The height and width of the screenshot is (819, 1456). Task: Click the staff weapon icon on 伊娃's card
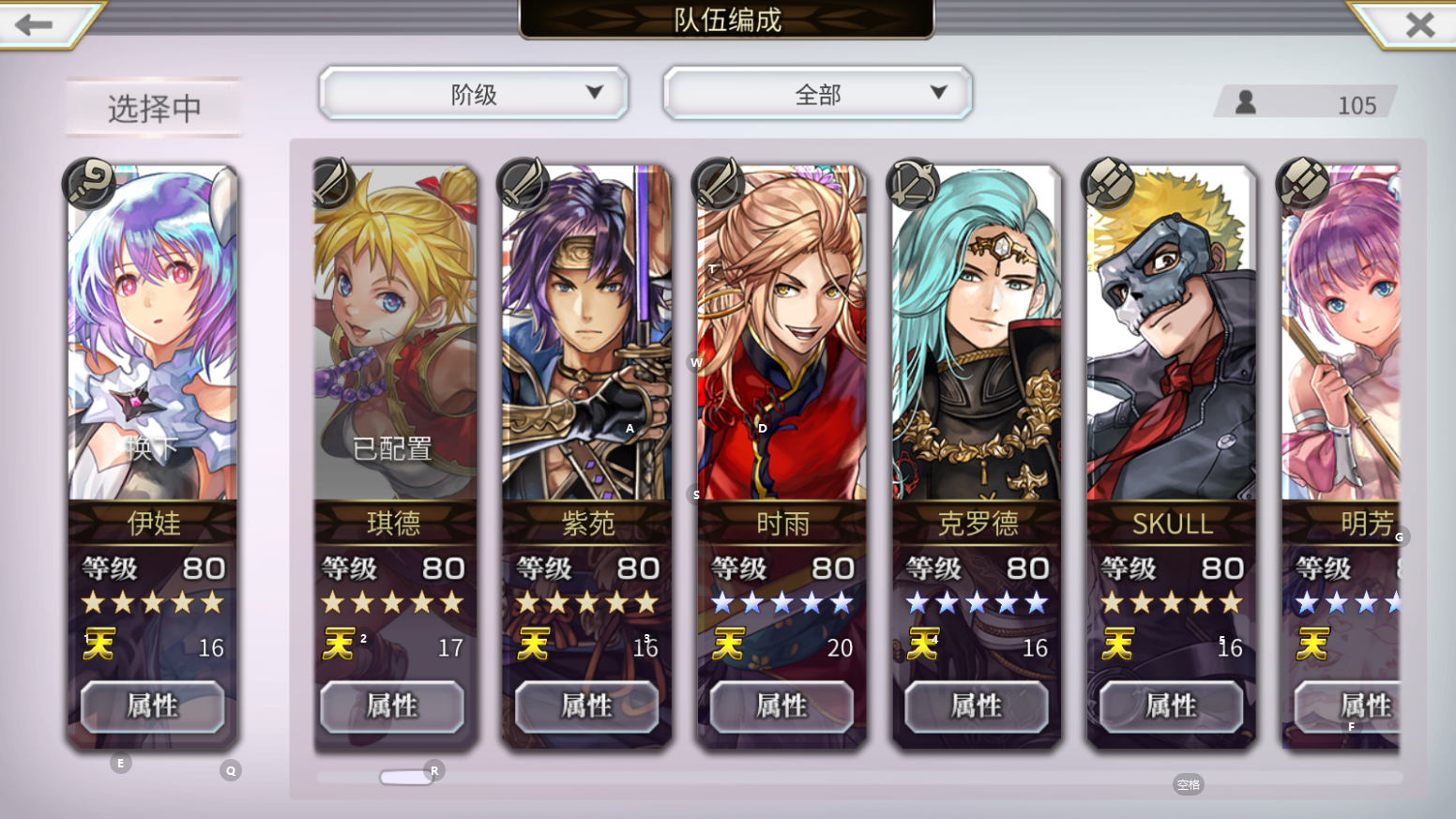tap(89, 182)
